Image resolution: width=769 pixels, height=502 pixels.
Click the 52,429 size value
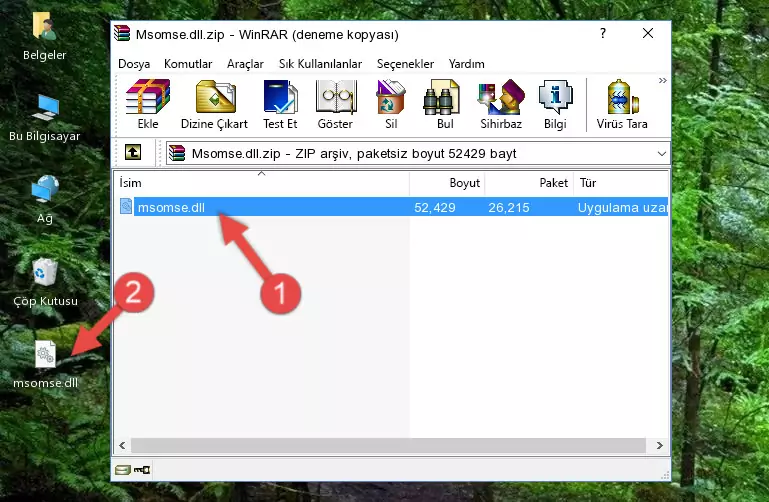point(435,207)
